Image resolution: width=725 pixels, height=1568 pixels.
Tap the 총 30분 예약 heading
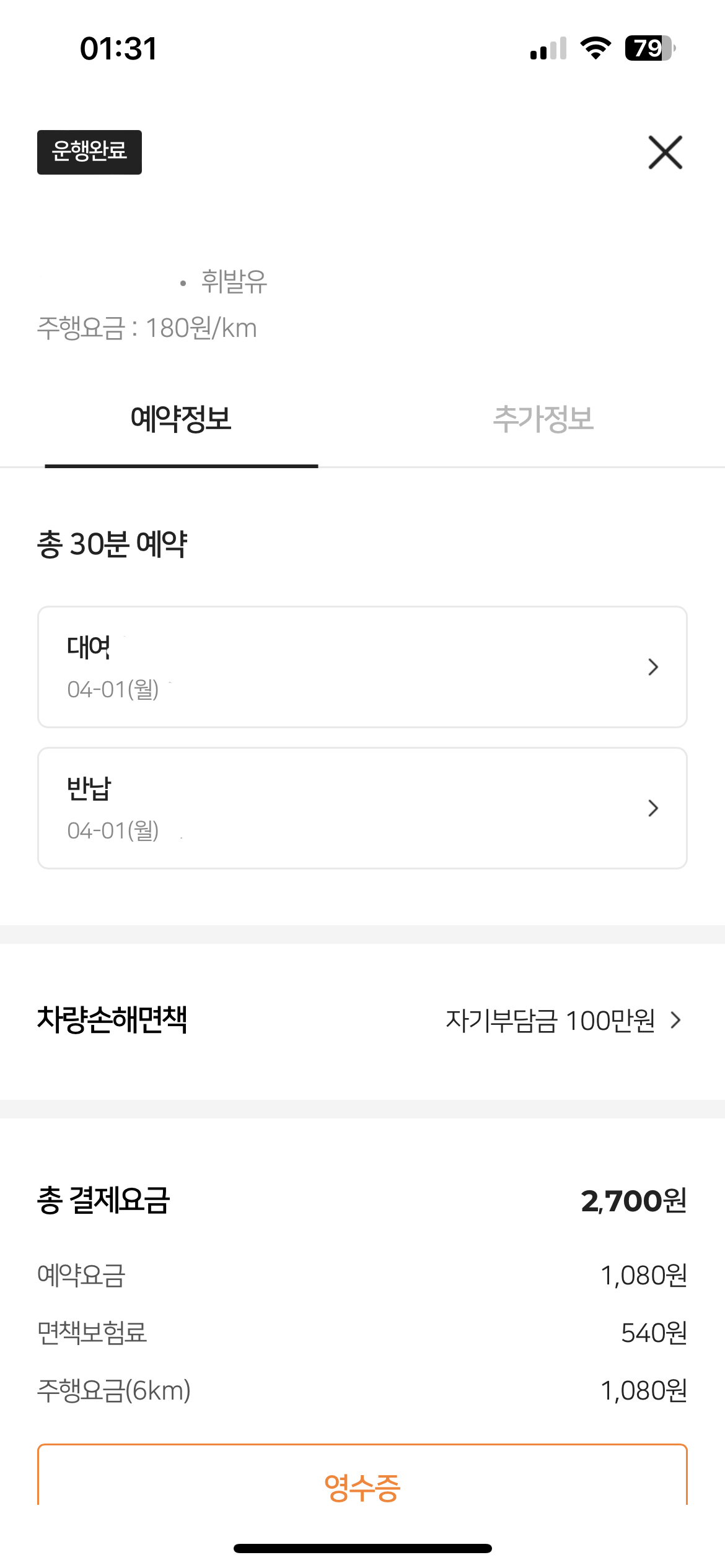(x=112, y=544)
